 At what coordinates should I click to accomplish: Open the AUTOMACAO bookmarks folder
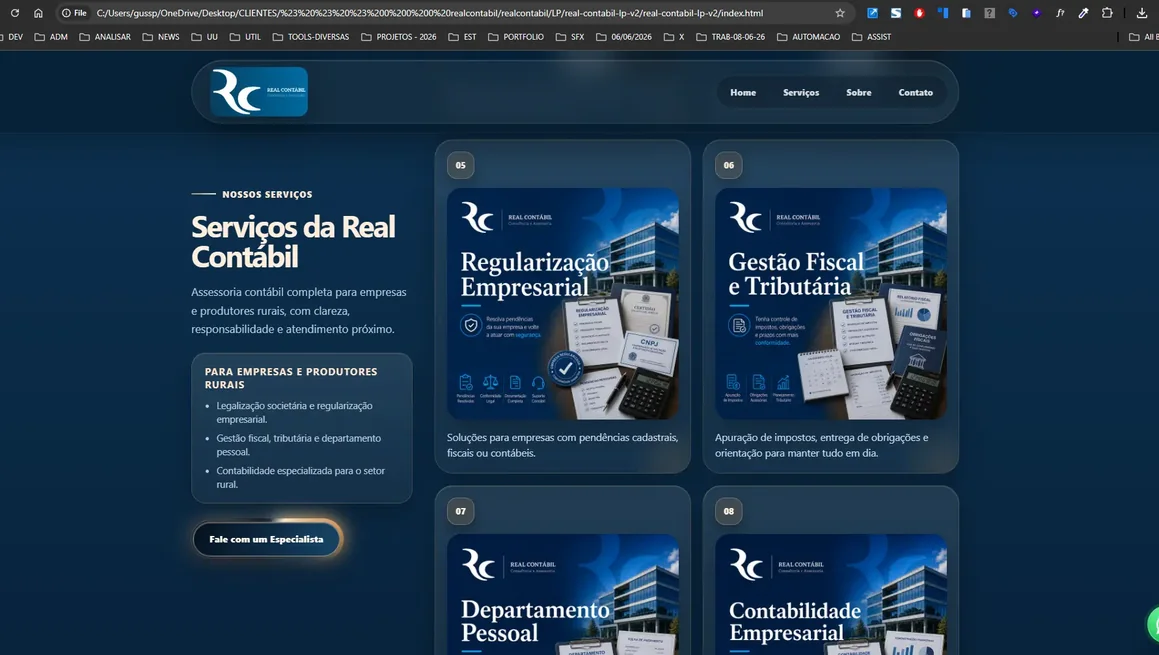[x=809, y=37]
